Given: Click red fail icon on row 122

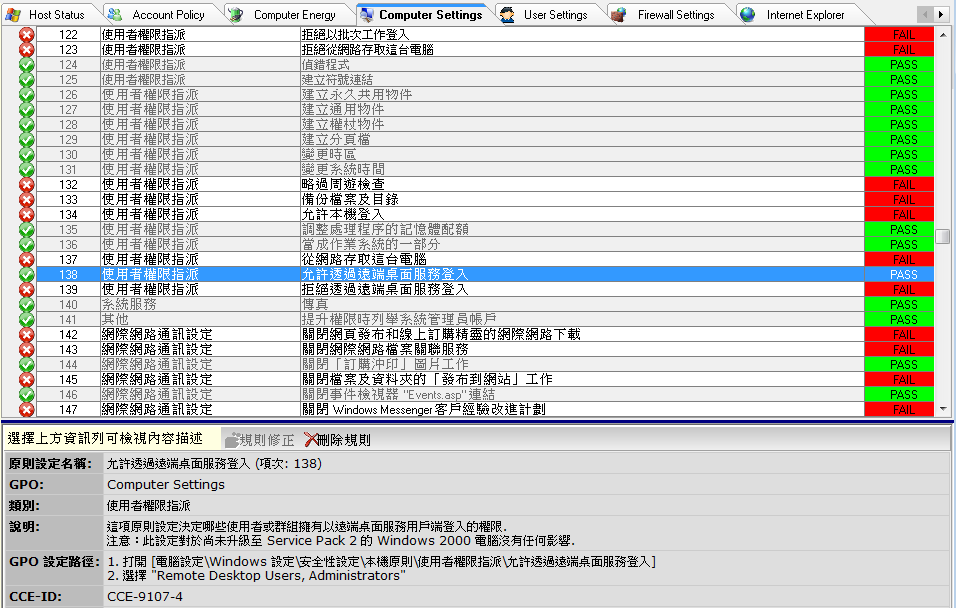Looking at the screenshot, I should click(27, 35).
